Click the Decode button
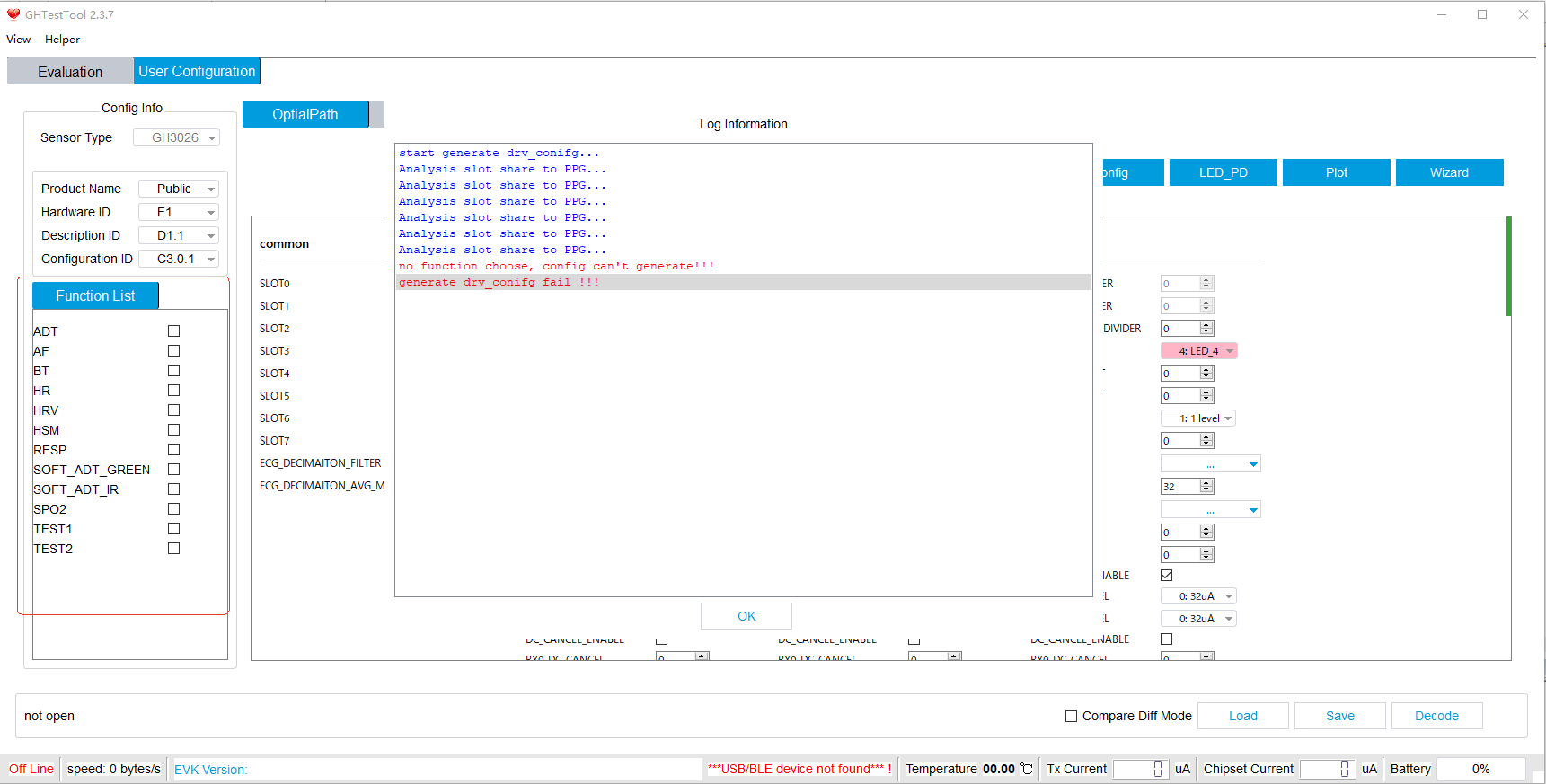The width and height of the screenshot is (1546, 784). [1437, 716]
